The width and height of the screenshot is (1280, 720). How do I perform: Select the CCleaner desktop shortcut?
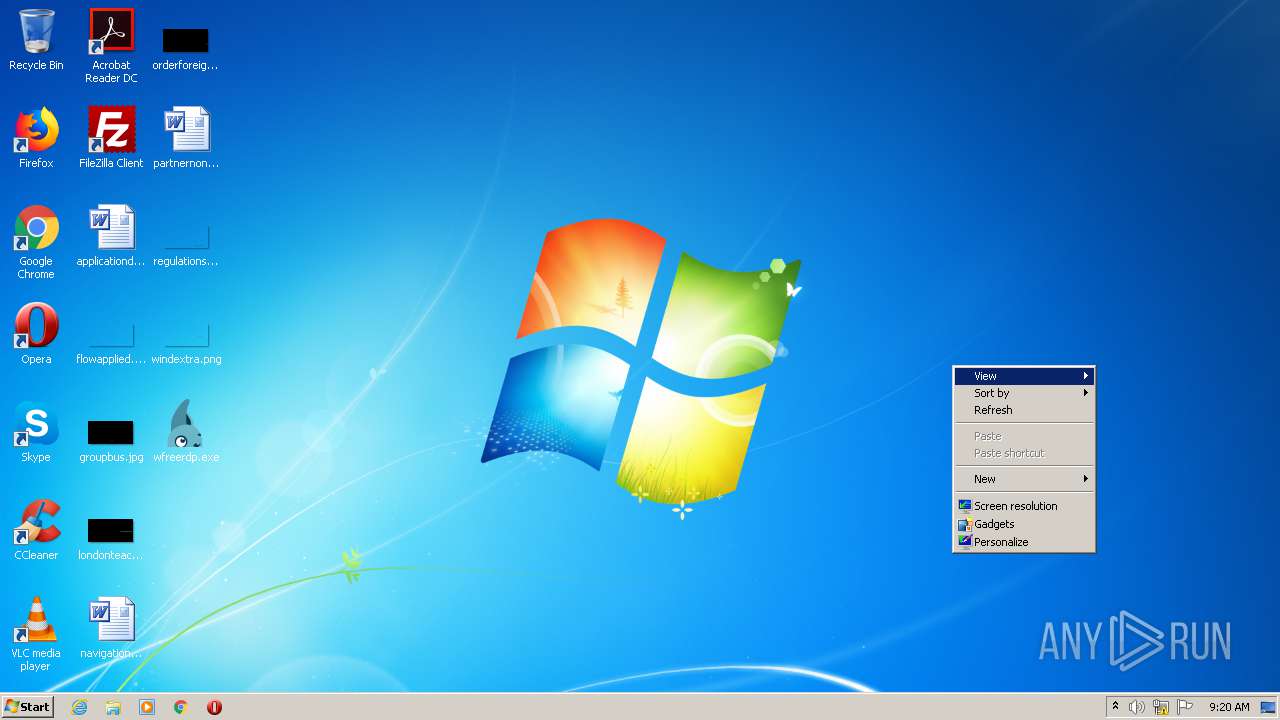click(36, 530)
